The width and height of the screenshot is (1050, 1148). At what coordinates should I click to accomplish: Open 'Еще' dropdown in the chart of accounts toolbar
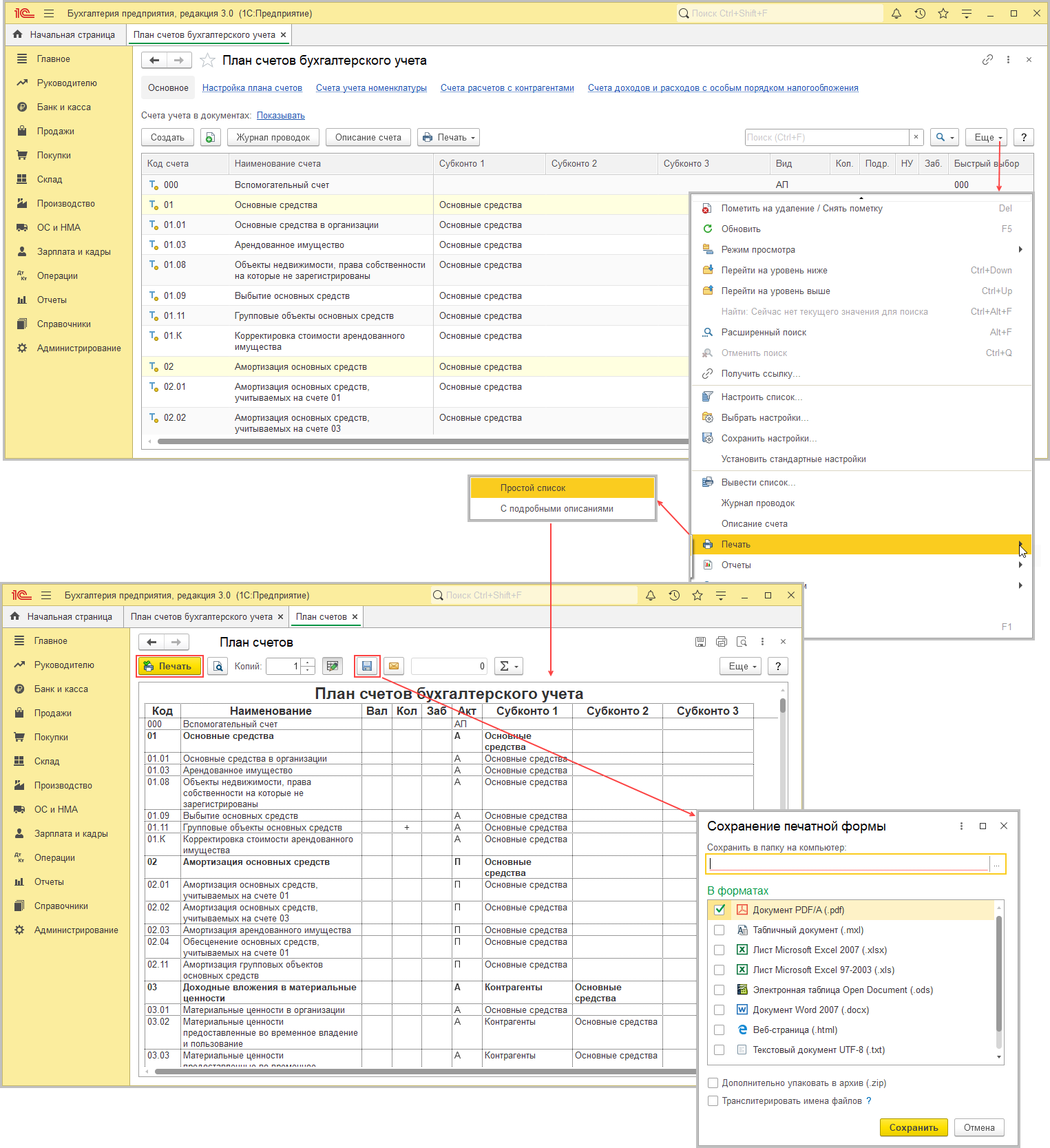(x=987, y=137)
